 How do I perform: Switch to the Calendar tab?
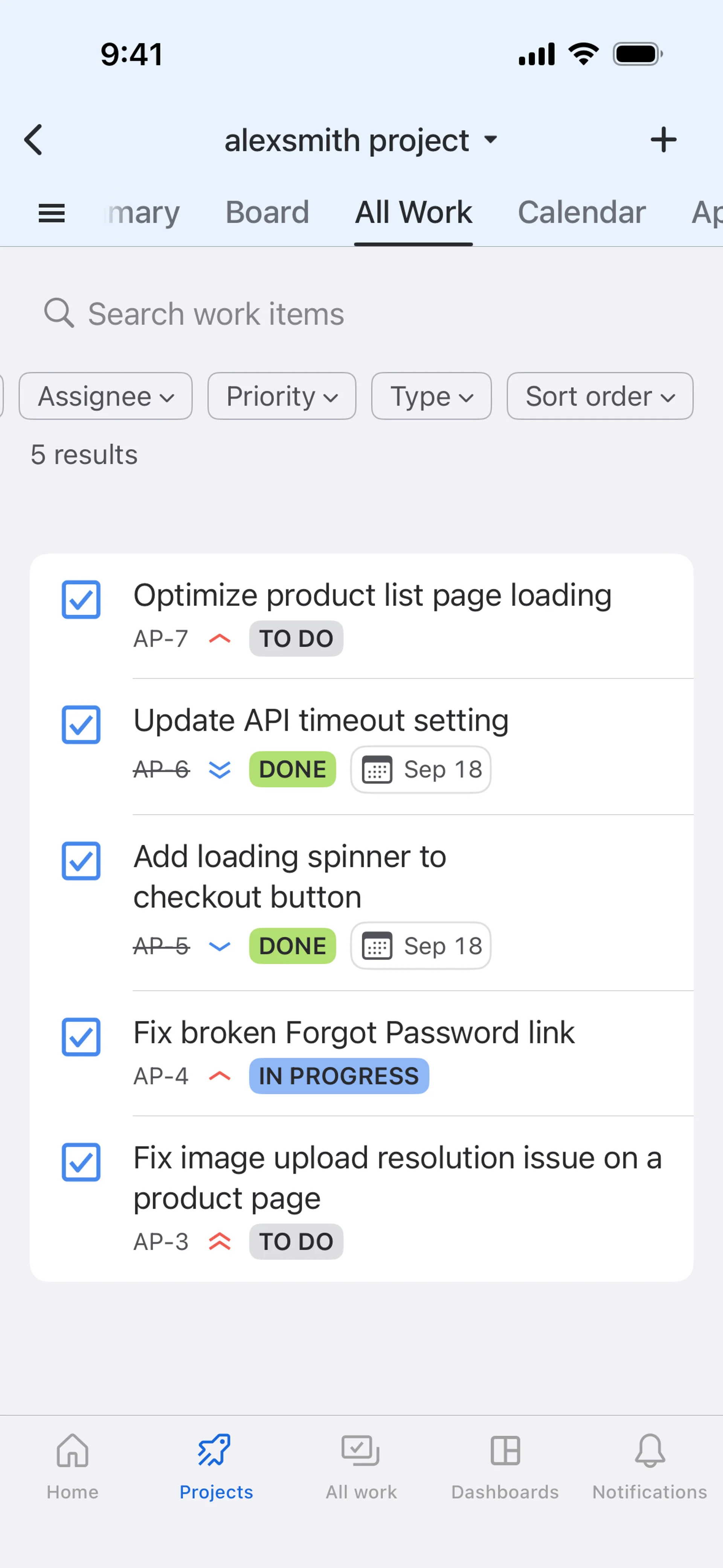coord(581,212)
